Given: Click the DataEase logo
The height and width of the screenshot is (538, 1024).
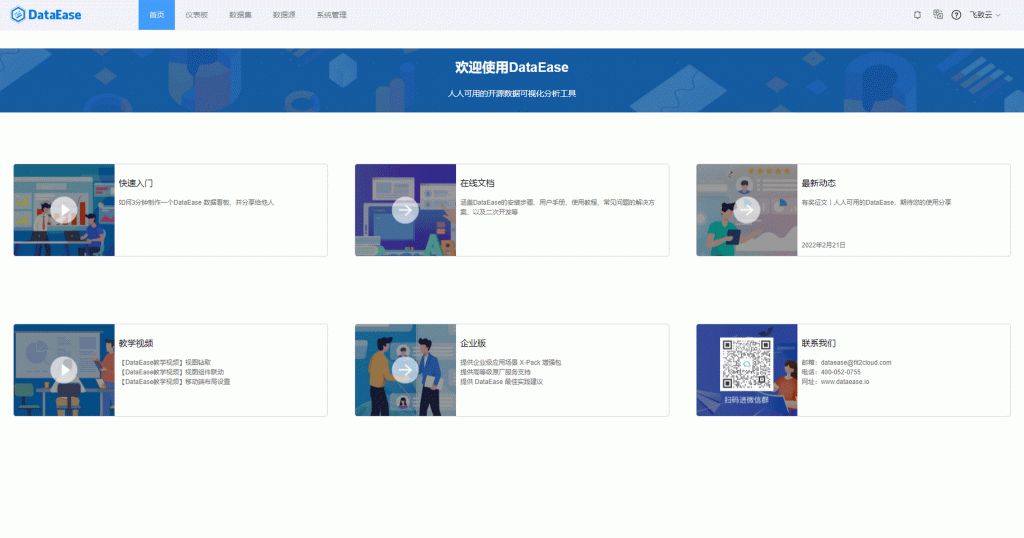Looking at the screenshot, I should click(x=46, y=14).
